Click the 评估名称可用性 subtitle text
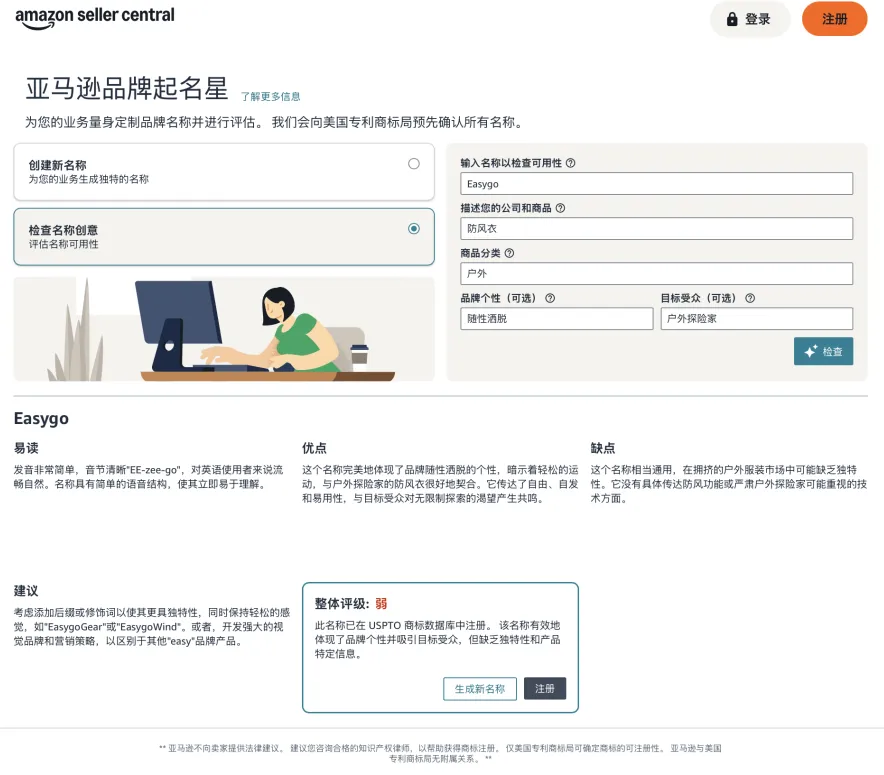Viewport: 884px width, 775px height. 64,244
